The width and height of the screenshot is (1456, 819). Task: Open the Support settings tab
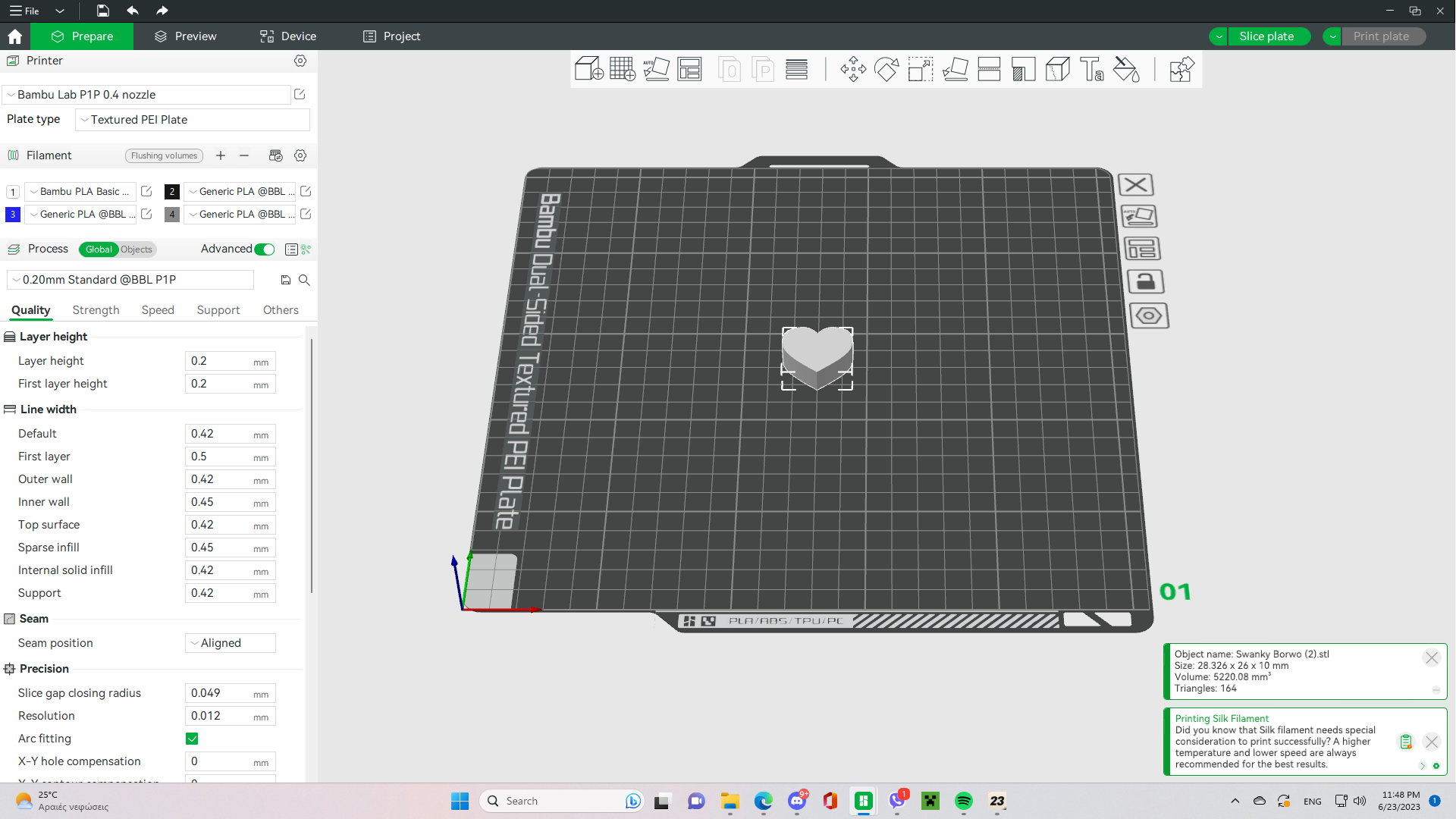[x=218, y=310]
